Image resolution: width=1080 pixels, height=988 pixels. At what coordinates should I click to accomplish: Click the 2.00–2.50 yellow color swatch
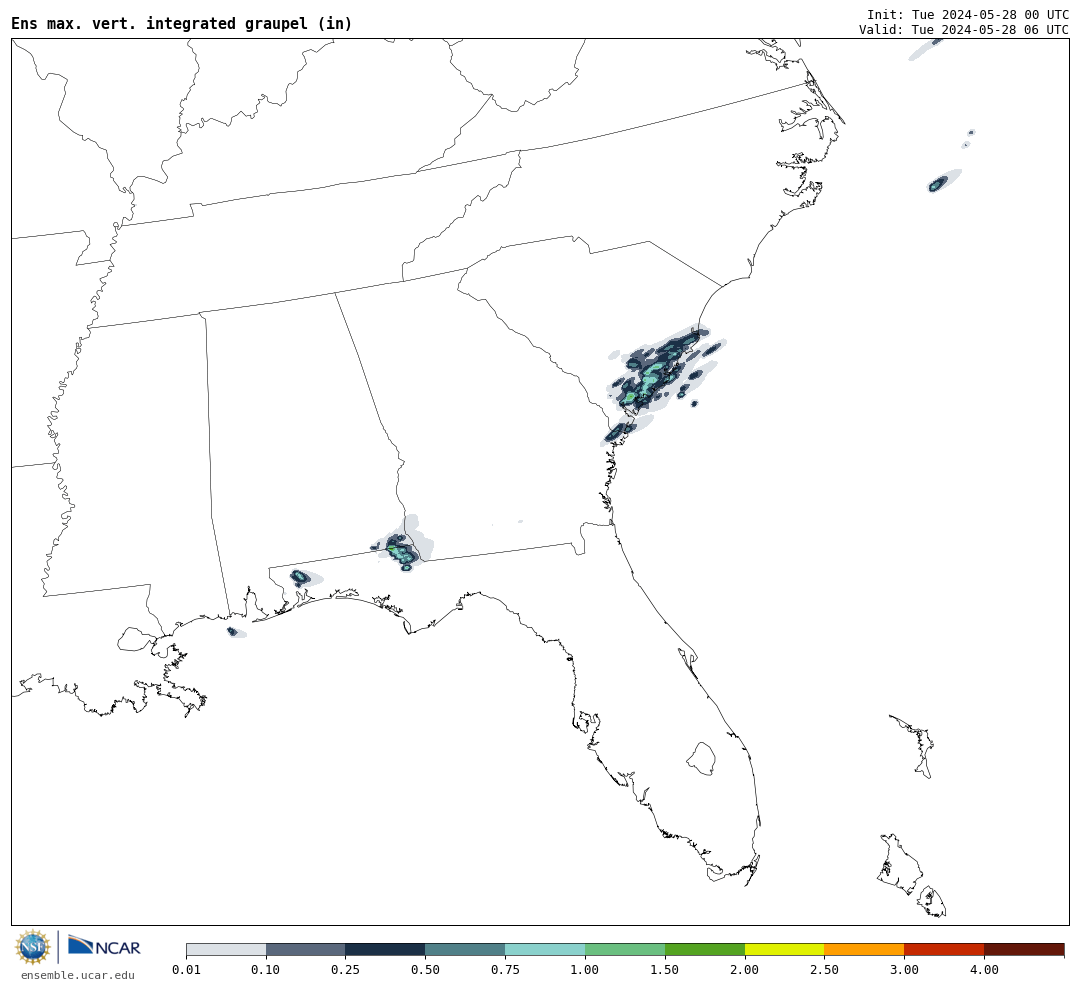pyautogui.click(x=785, y=950)
